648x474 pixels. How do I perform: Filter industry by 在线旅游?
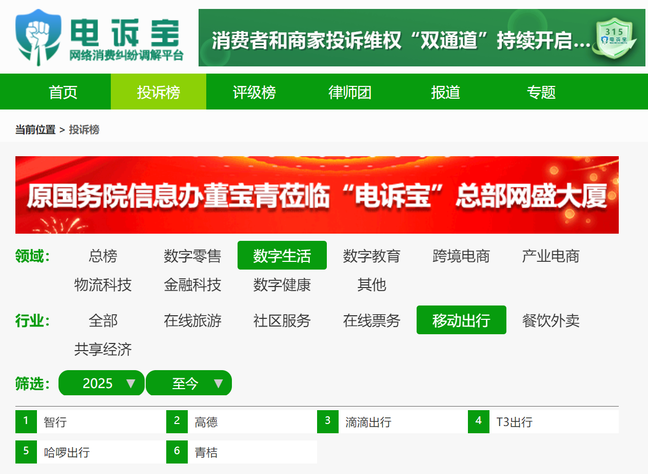[x=192, y=320]
